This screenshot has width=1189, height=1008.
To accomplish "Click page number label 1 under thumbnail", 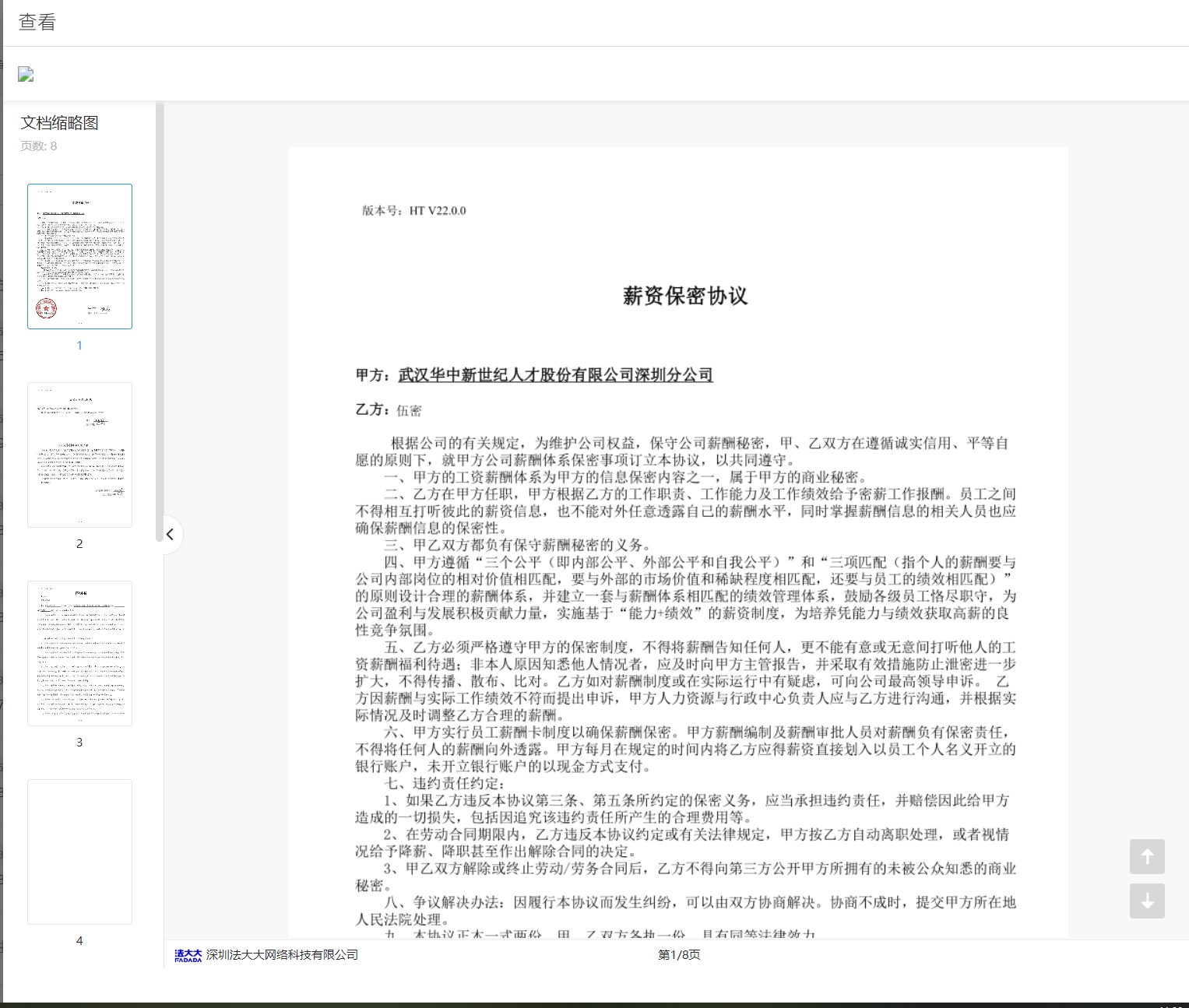I will tap(79, 346).
